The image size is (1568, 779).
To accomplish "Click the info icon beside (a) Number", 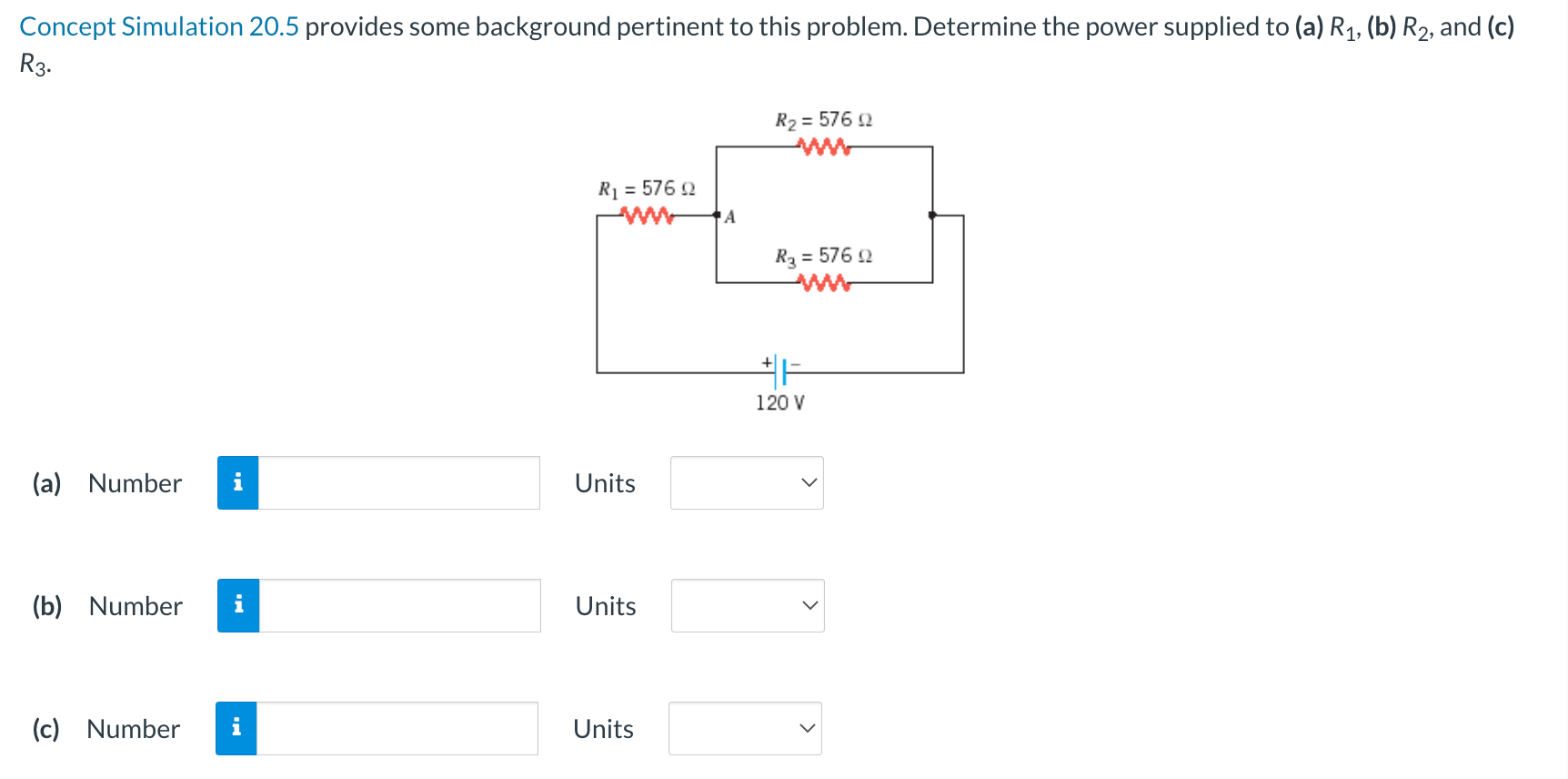I will [x=237, y=483].
